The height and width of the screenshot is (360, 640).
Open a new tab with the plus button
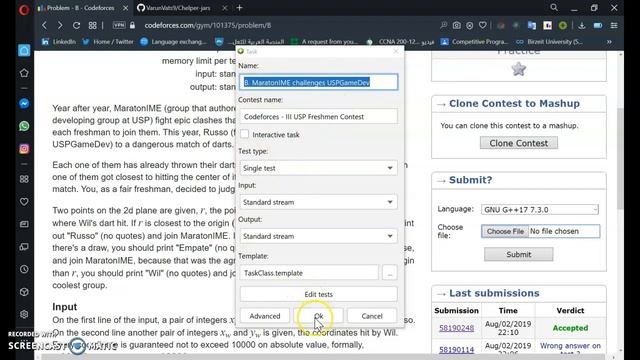tap(240, 8)
